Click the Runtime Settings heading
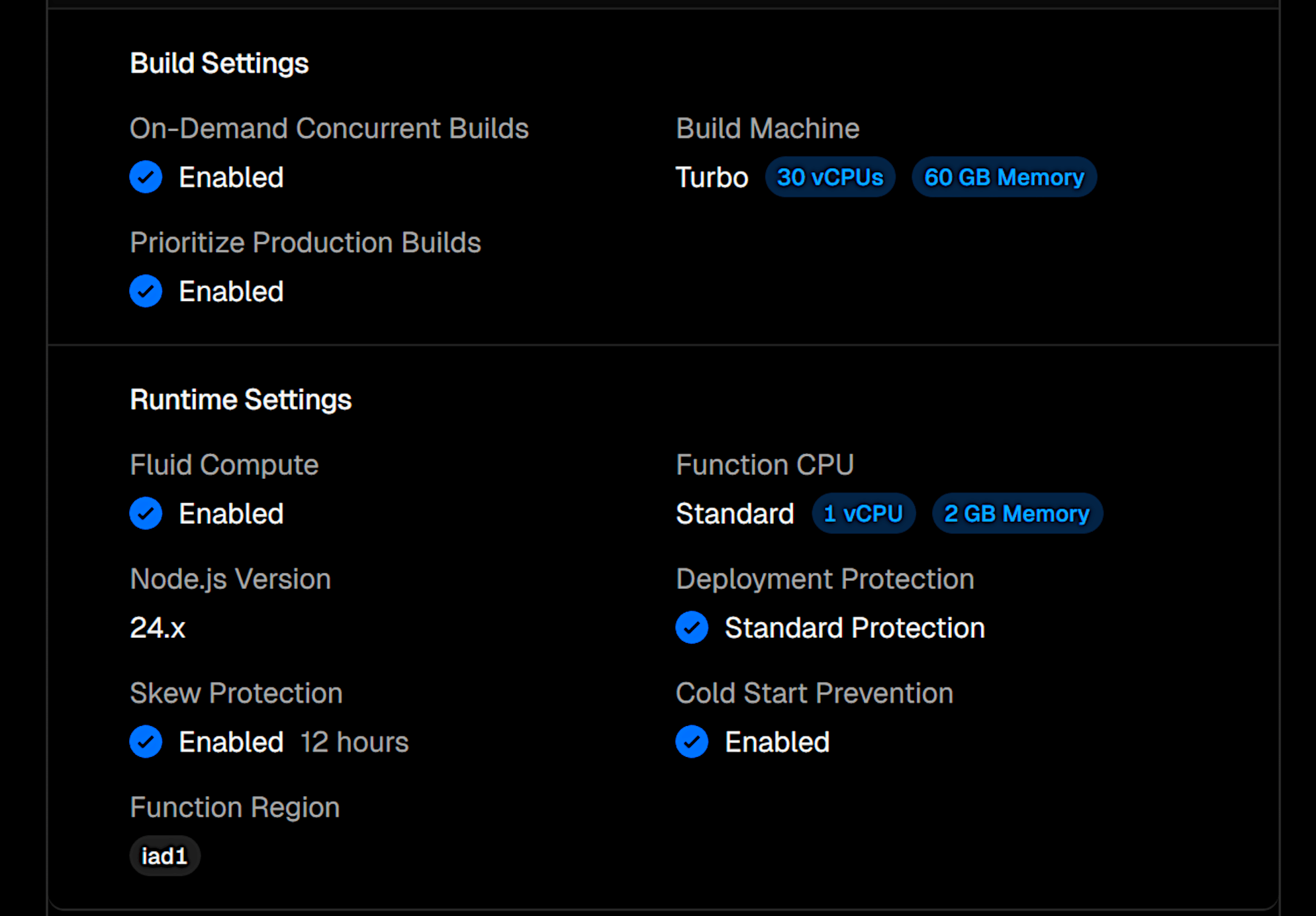This screenshot has height=916, width=1316. pyautogui.click(x=241, y=400)
